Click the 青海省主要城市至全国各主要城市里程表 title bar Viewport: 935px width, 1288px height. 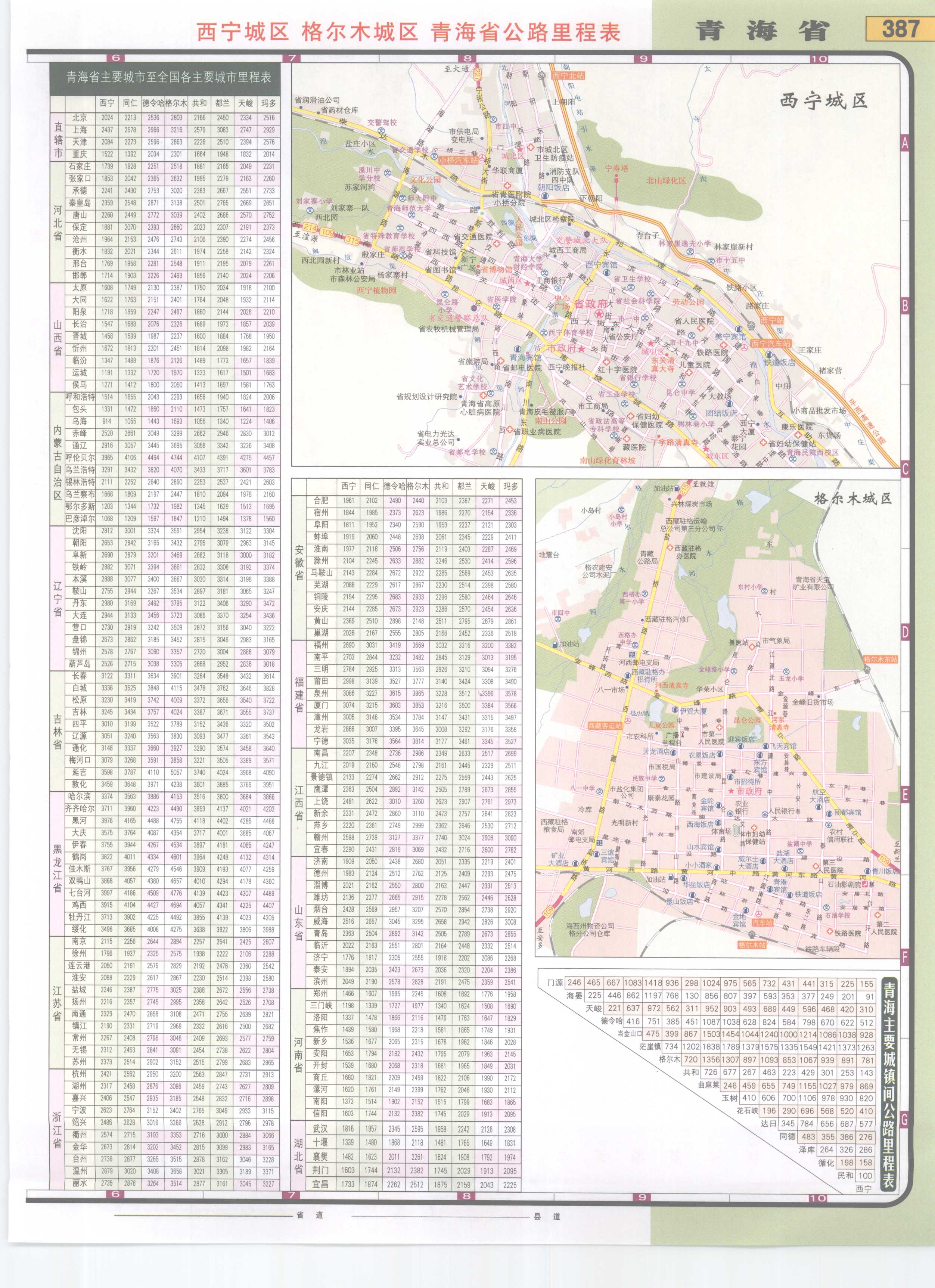(x=169, y=77)
